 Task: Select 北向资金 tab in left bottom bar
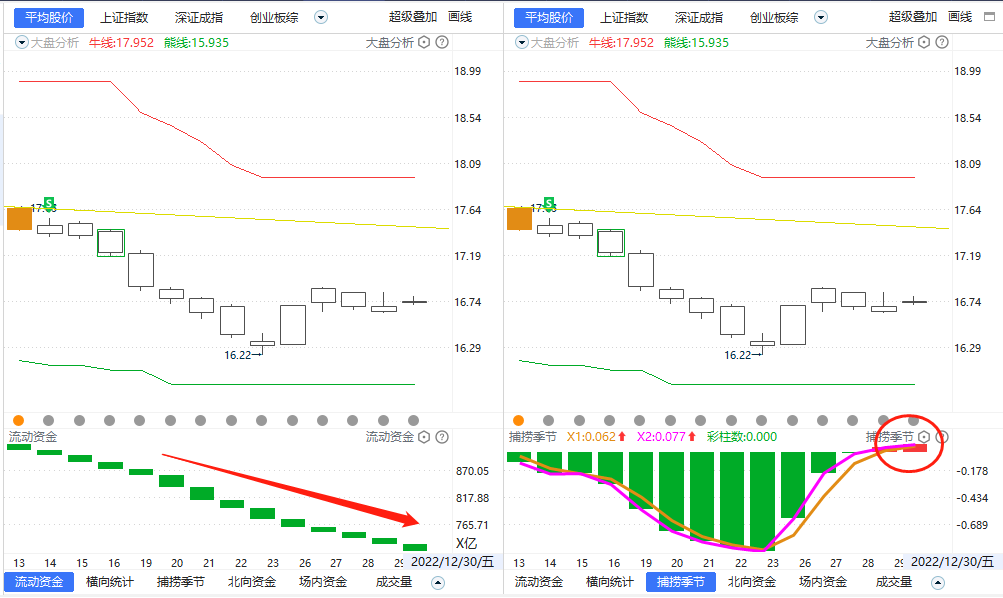(x=252, y=582)
